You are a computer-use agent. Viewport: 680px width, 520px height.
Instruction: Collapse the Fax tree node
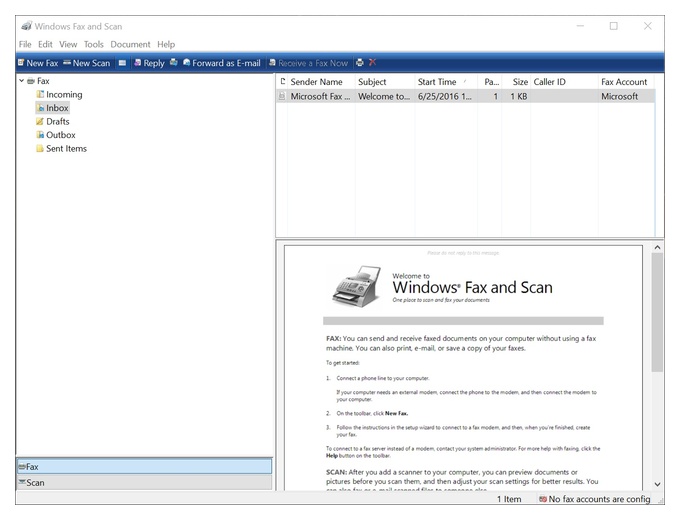pos(21,81)
